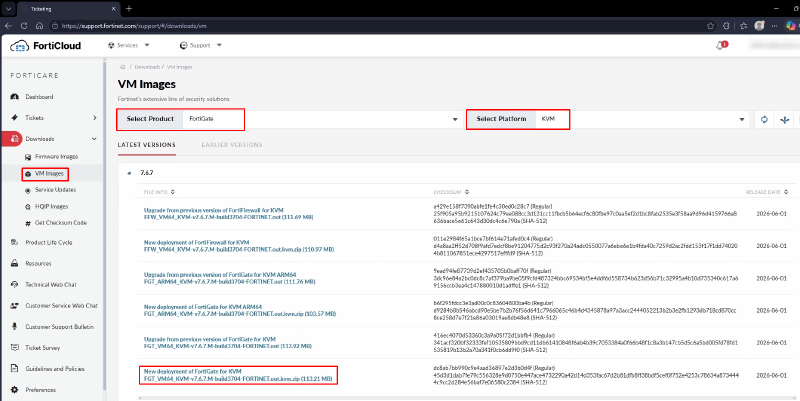Click the sidebar vertical scrollbar
This screenshot has height=401, width=800.
click(105, 224)
